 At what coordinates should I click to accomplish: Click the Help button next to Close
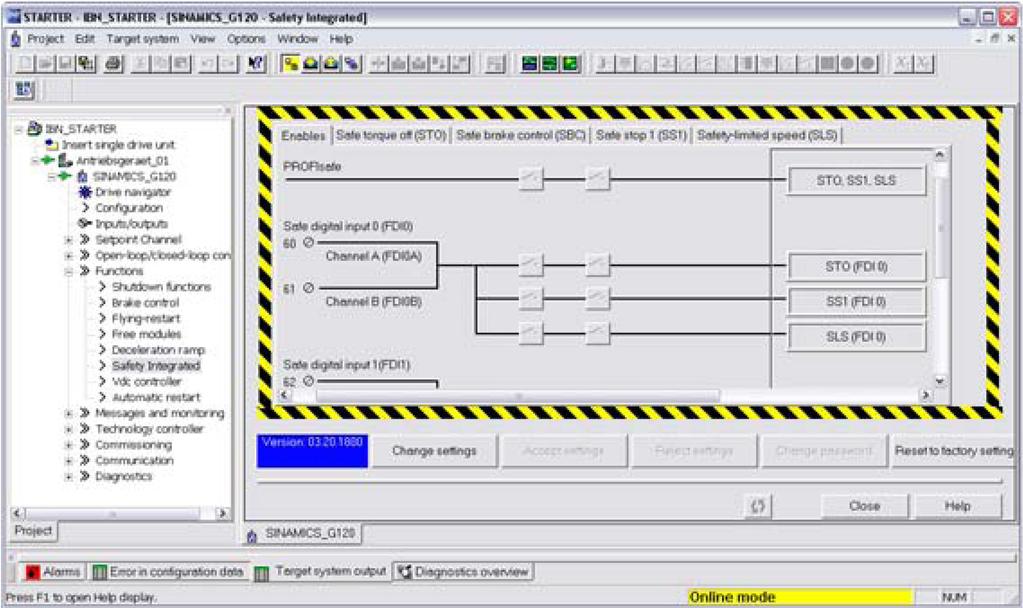pos(958,506)
